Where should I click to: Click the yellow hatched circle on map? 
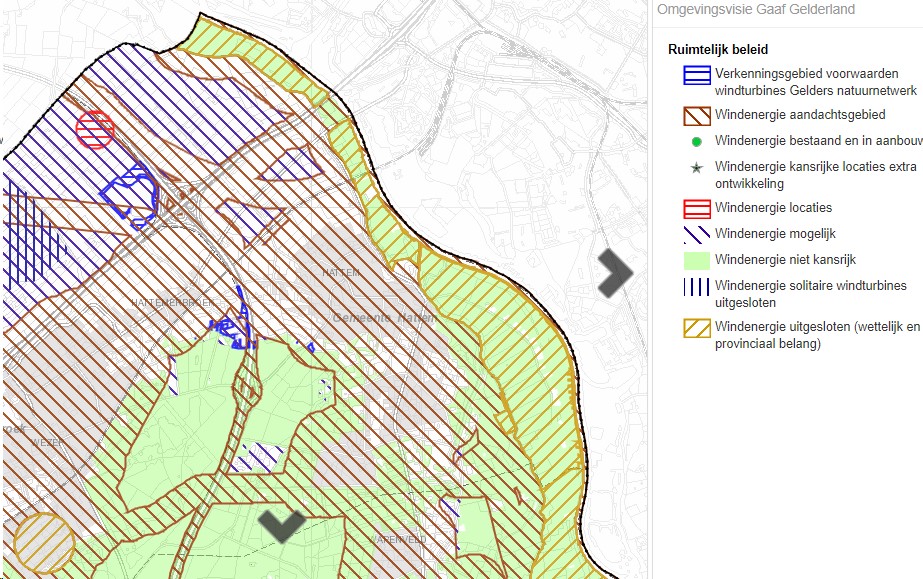pos(43,543)
